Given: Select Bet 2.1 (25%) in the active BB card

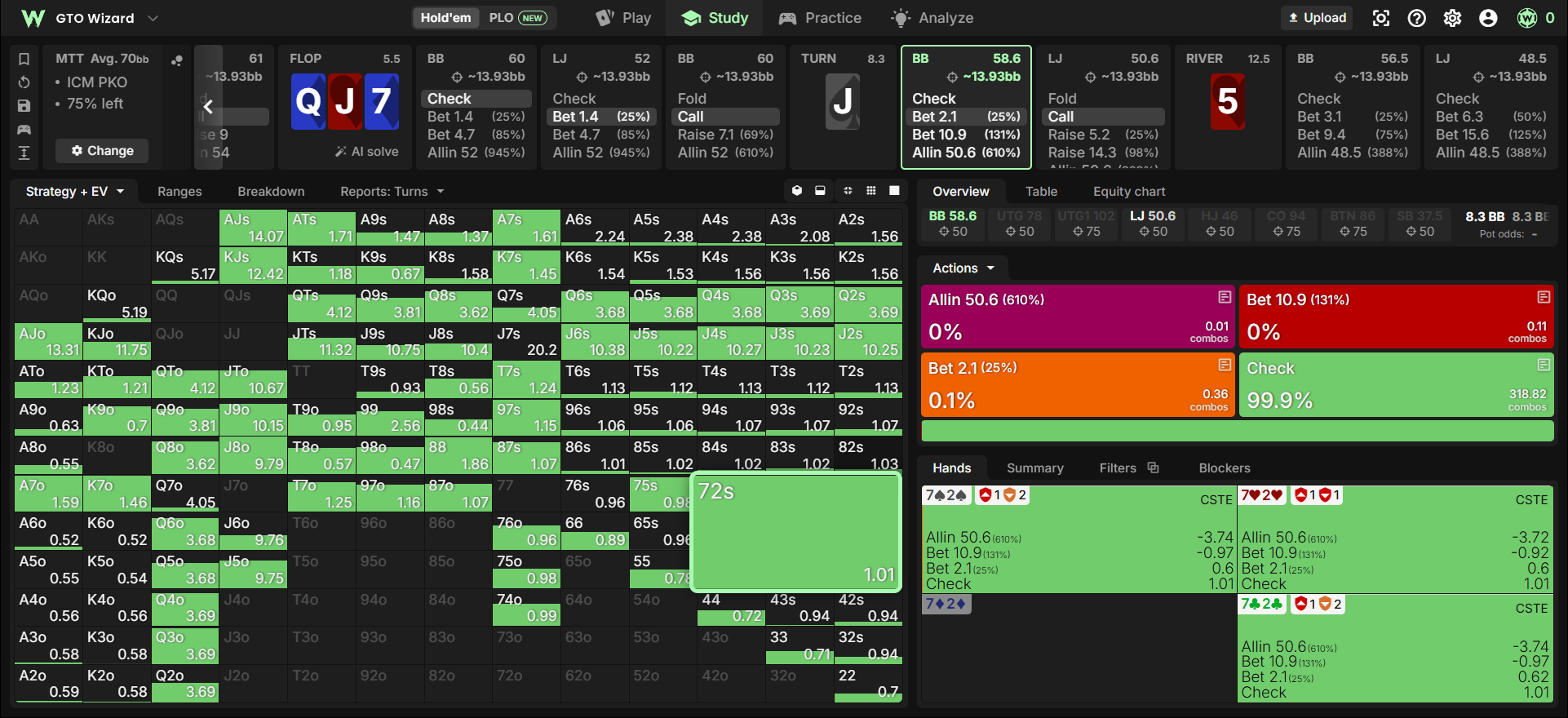Looking at the screenshot, I should tap(966, 117).
